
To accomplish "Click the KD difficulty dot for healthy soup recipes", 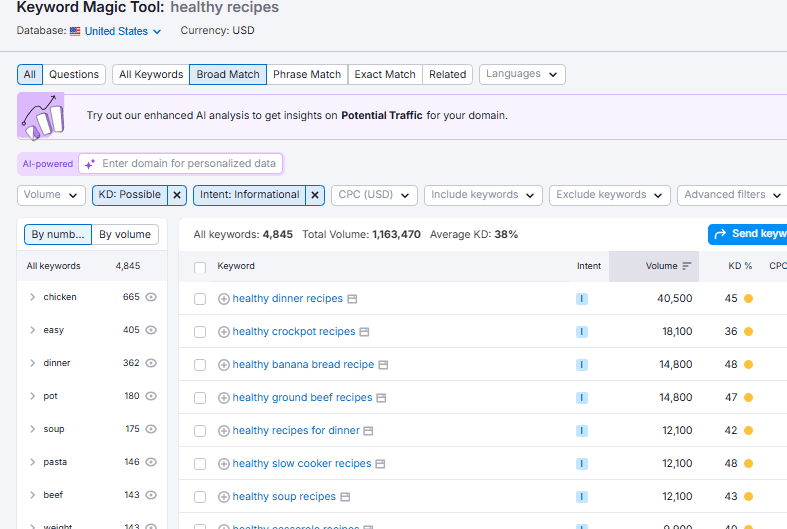I will (748, 497).
